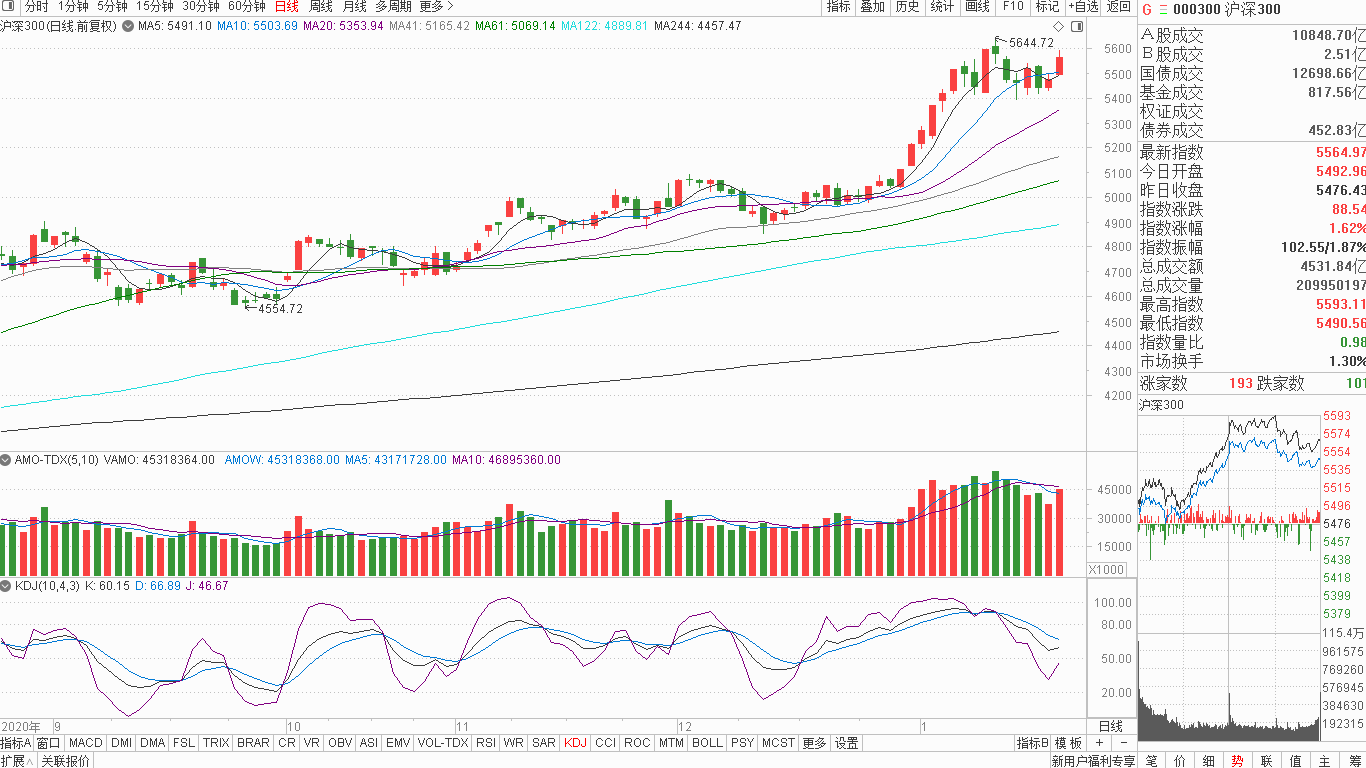
Task: Switch indicator to OBV
Action: (x=340, y=743)
